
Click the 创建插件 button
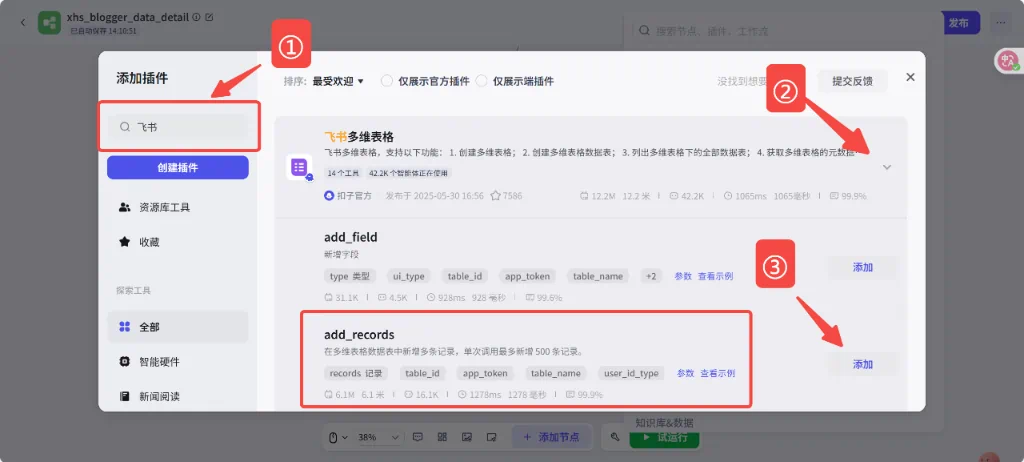pyautogui.click(x=178, y=167)
